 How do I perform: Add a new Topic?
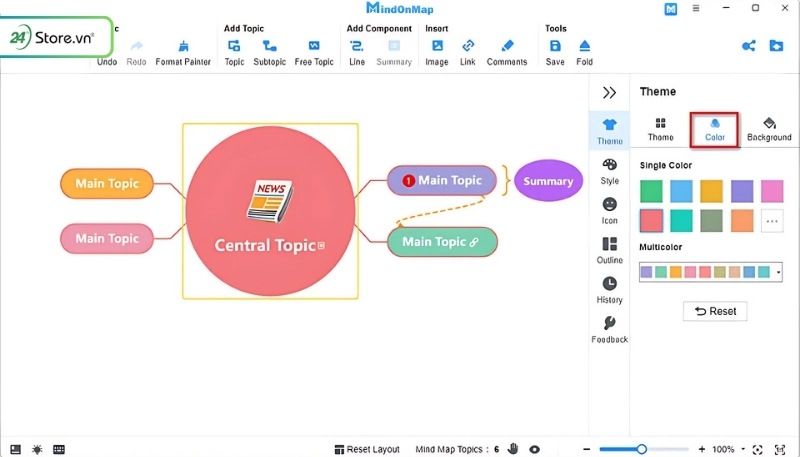234,53
